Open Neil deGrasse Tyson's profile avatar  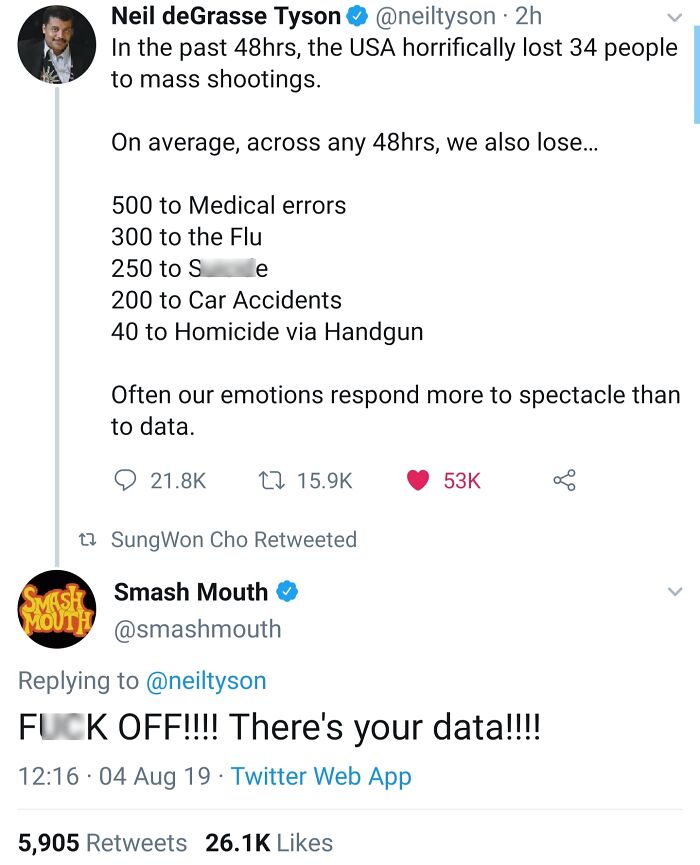click(56, 44)
